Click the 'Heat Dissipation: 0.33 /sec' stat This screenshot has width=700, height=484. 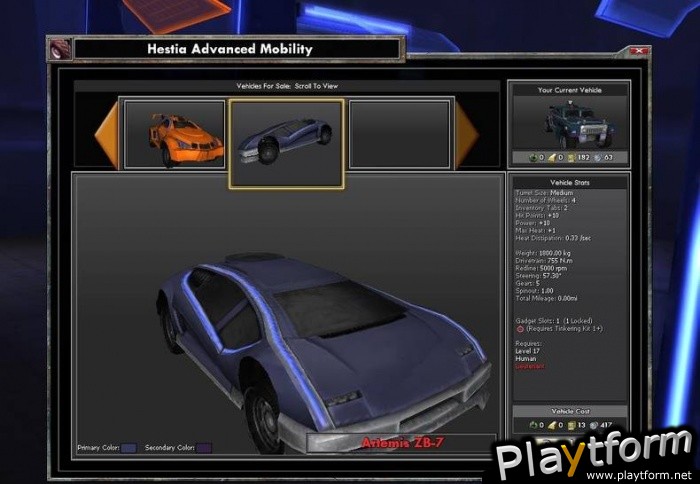point(553,238)
